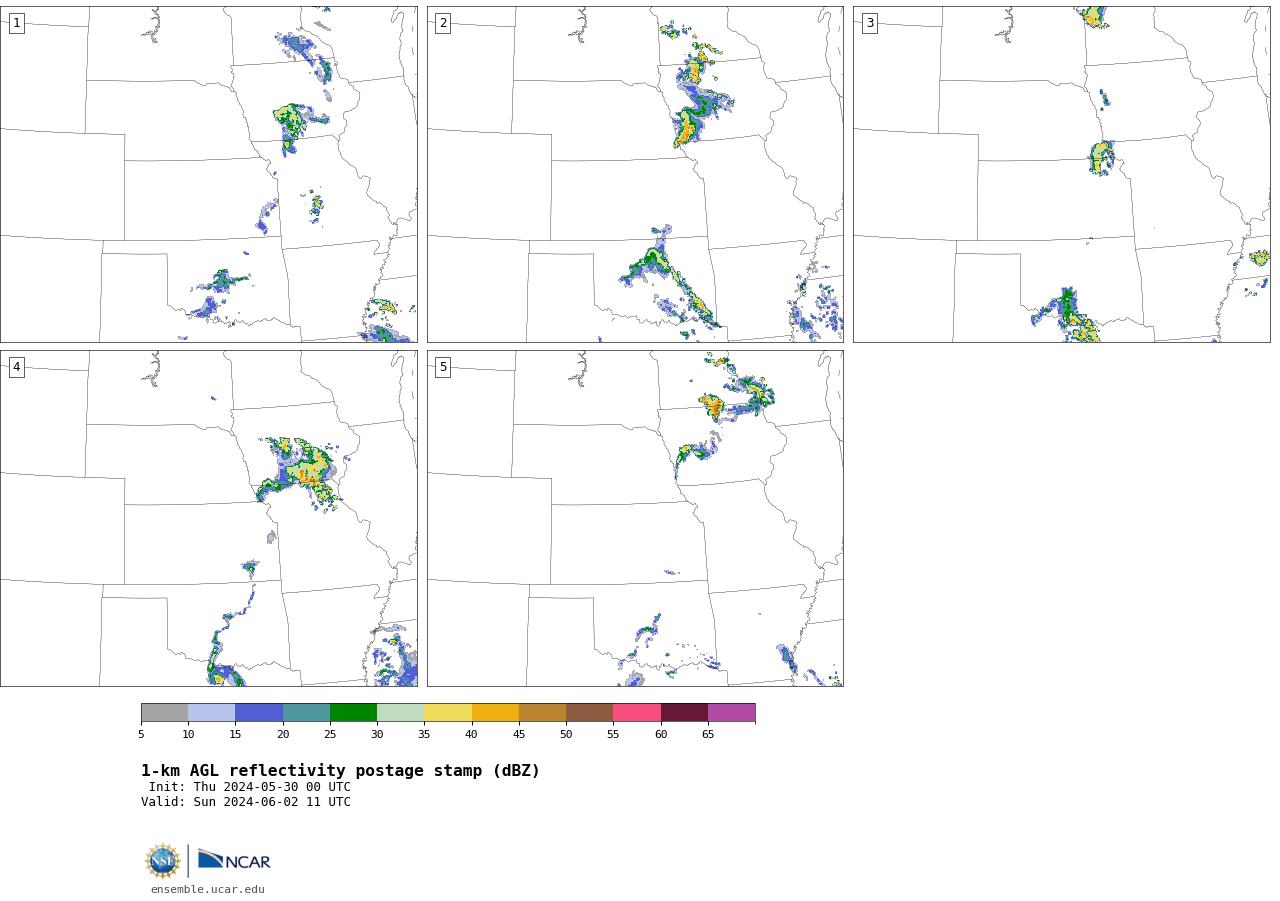Click the NCAR logo
The image size is (1280, 901).
pos(234,860)
